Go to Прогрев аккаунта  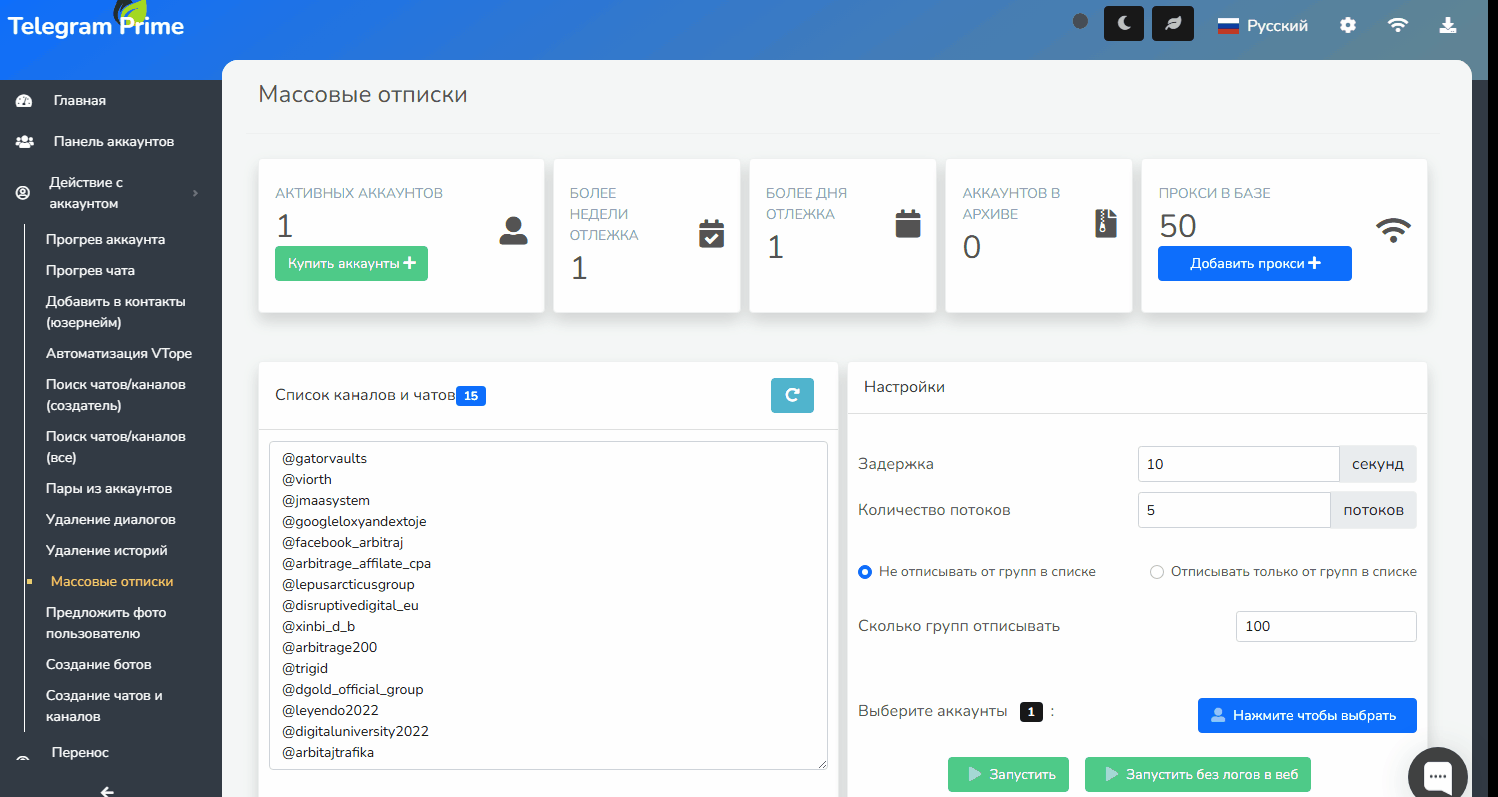(105, 240)
